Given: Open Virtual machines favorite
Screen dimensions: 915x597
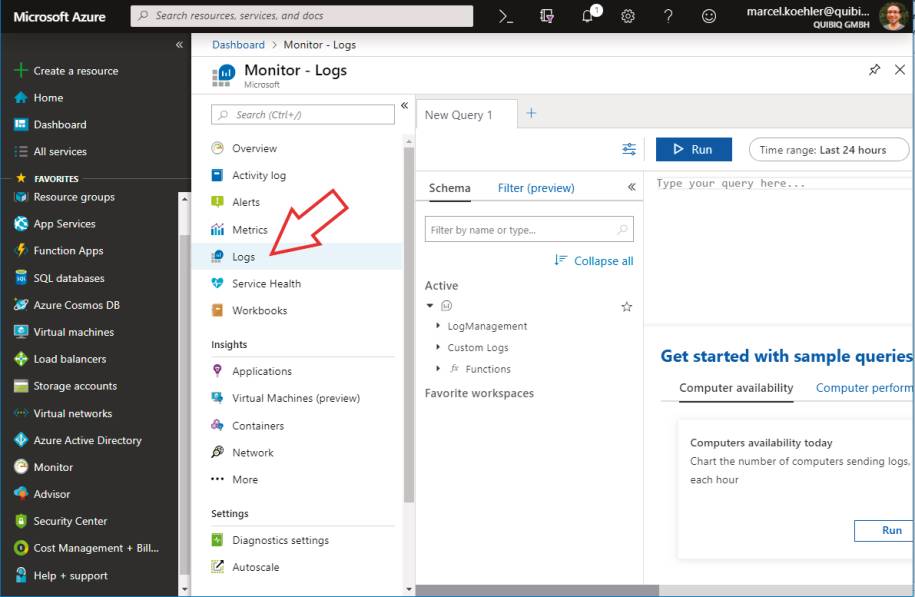Looking at the screenshot, I should (x=64, y=331).
